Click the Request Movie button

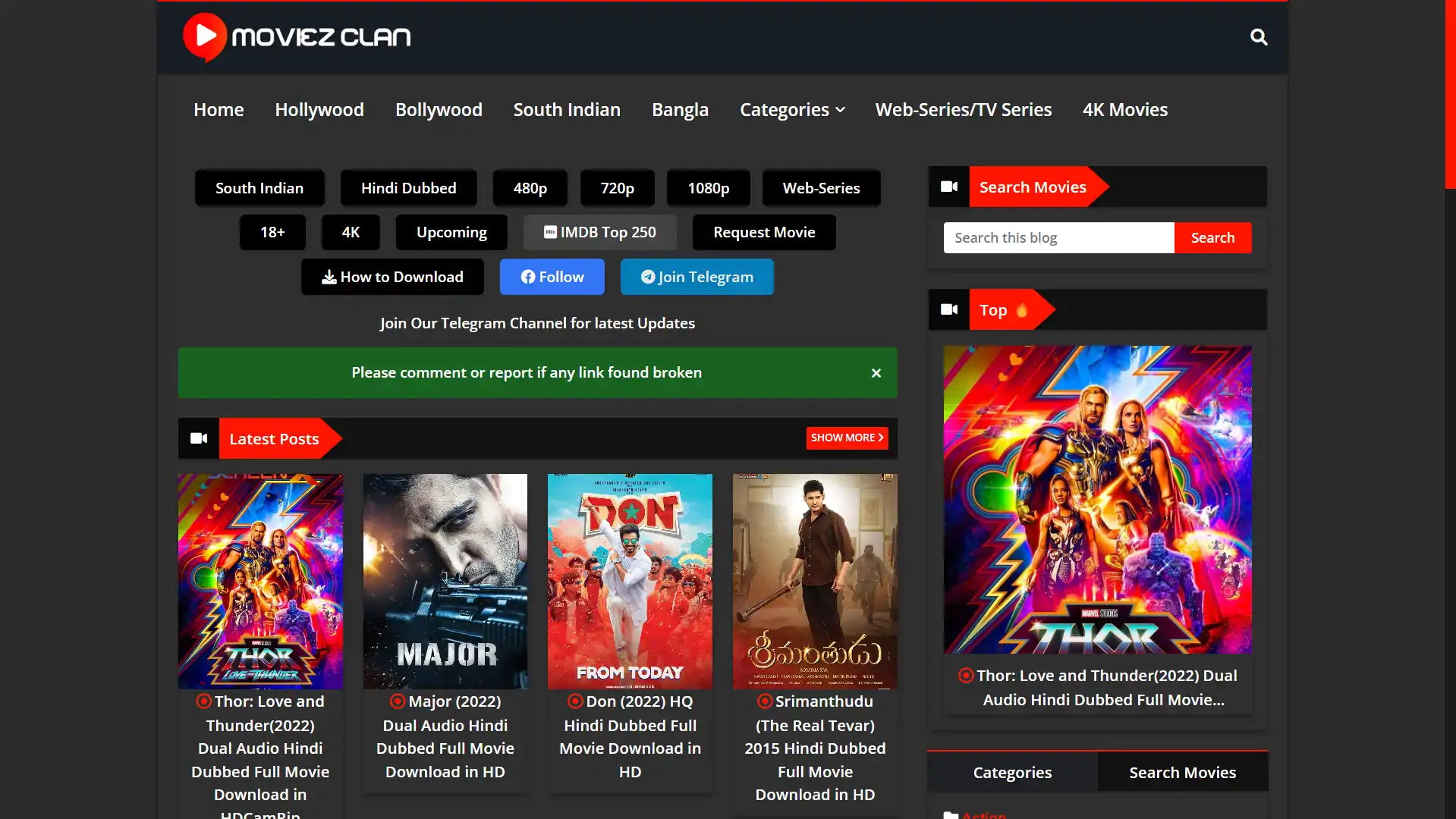764,232
